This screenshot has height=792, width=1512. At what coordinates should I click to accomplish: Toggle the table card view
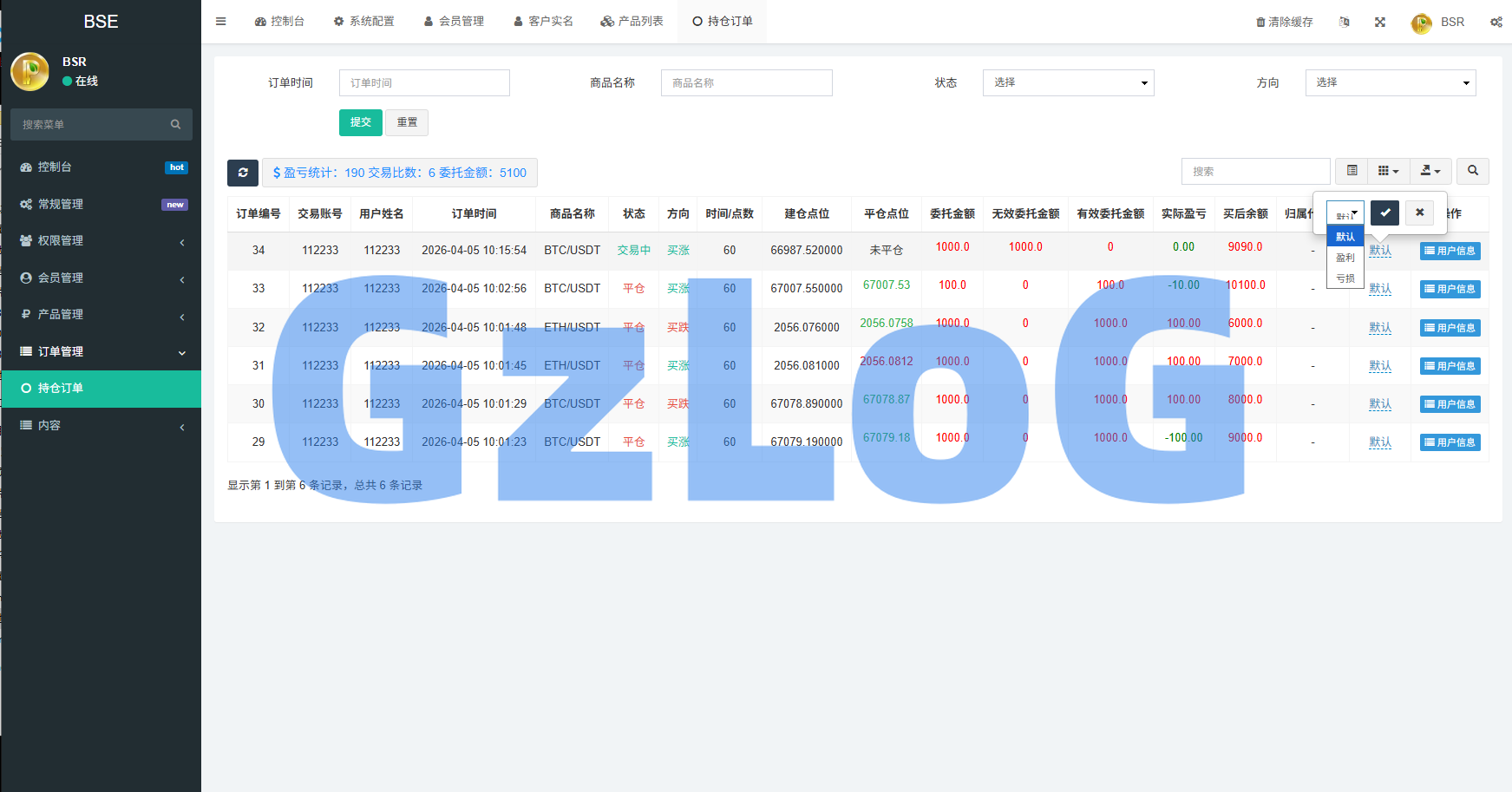click(x=1352, y=171)
